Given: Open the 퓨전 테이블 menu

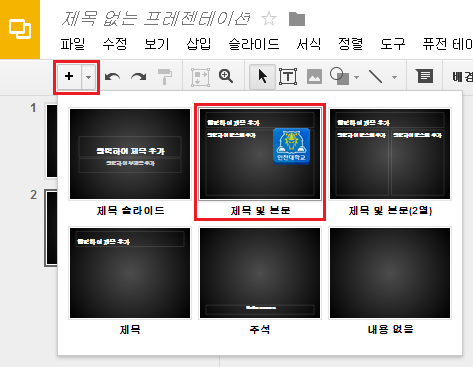Looking at the screenshot, I should [x=447, y=44].
